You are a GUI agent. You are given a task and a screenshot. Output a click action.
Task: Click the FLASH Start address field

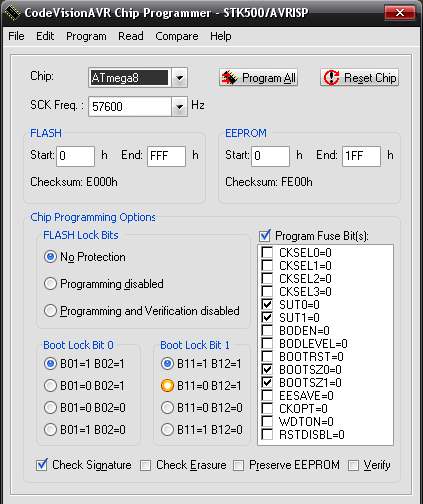tap(76, 156)
